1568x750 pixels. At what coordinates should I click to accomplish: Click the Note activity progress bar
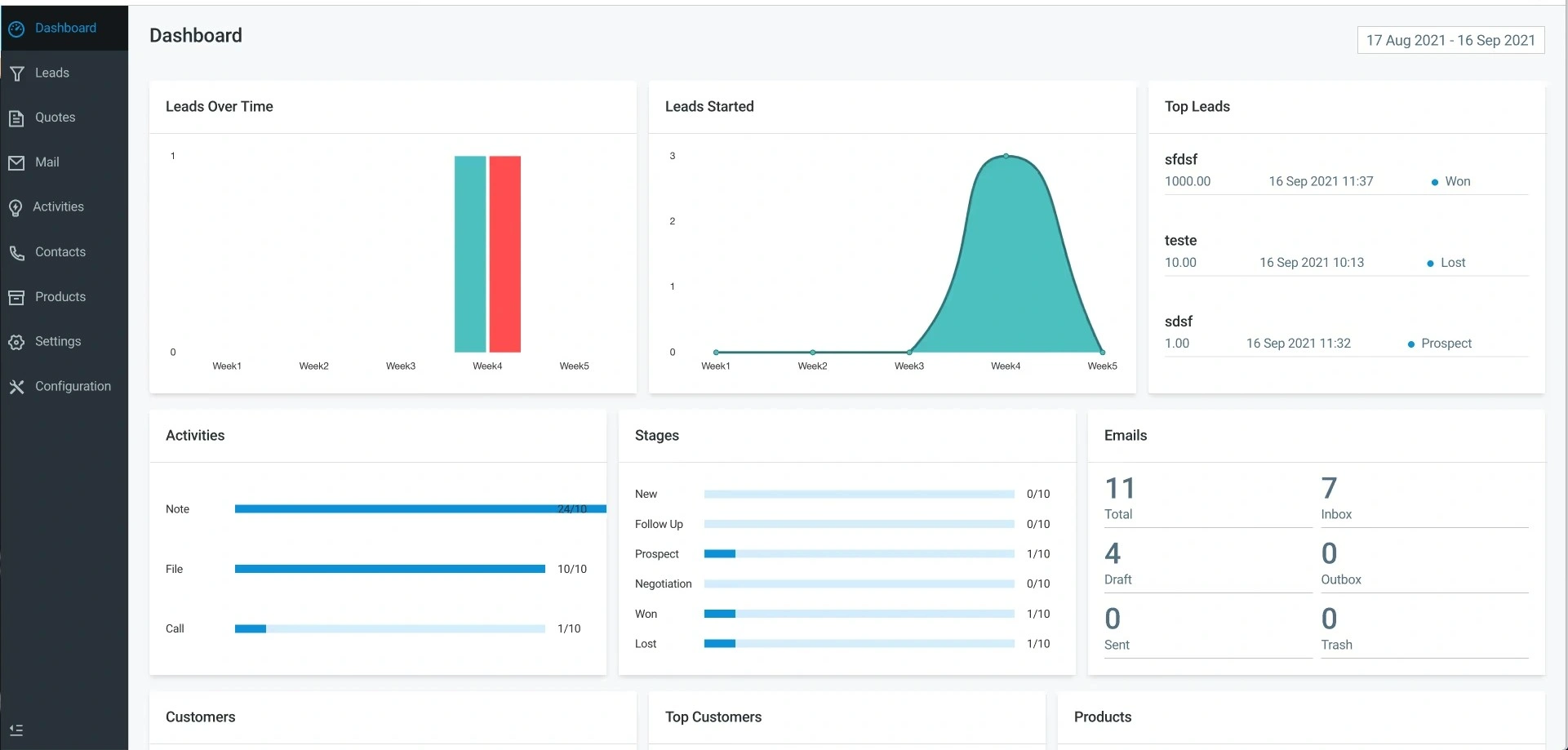pyautogui.click(x=420, y=508)
